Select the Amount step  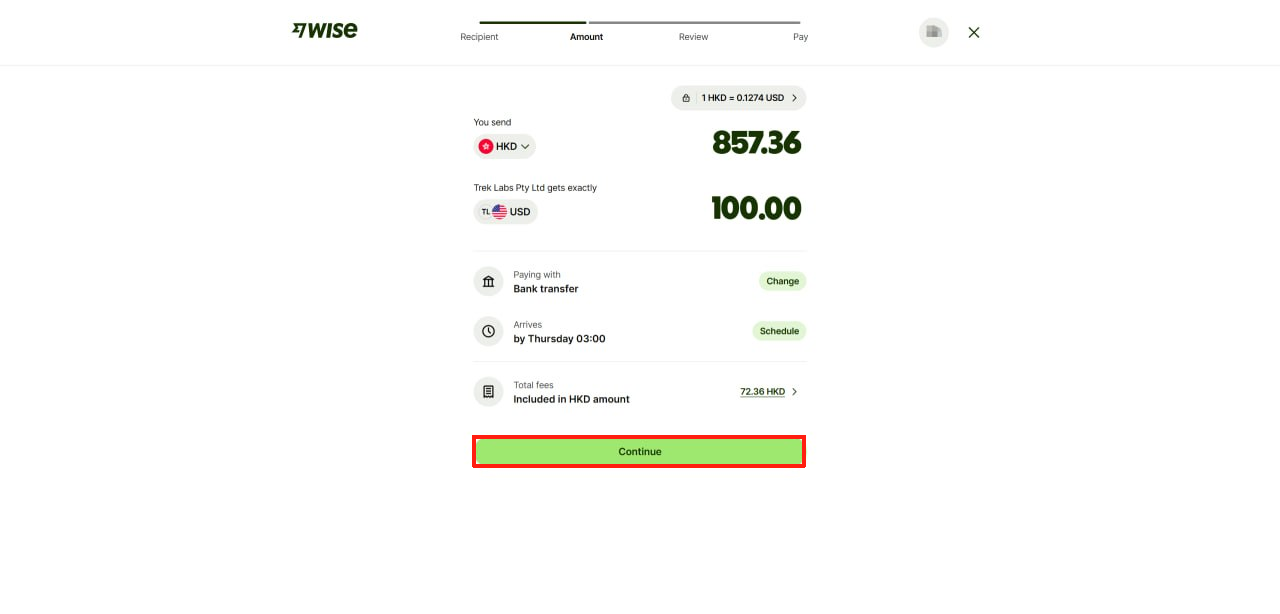click(x=587, y=37)
